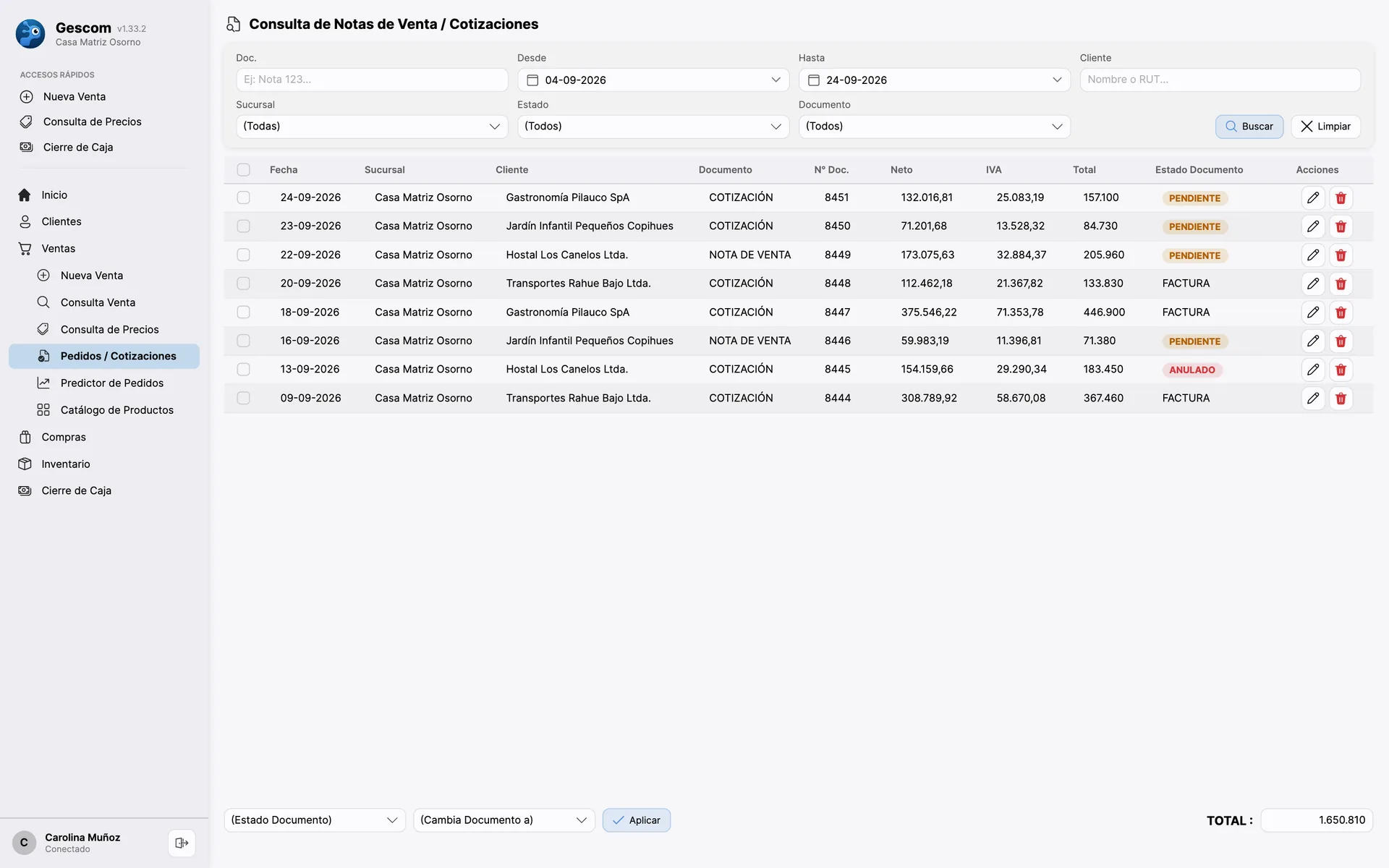Tick checkbox of row 22-09-2026
Image resolution: width=1389 pixels, height=868 pixels.
click(x=243, y=255)
